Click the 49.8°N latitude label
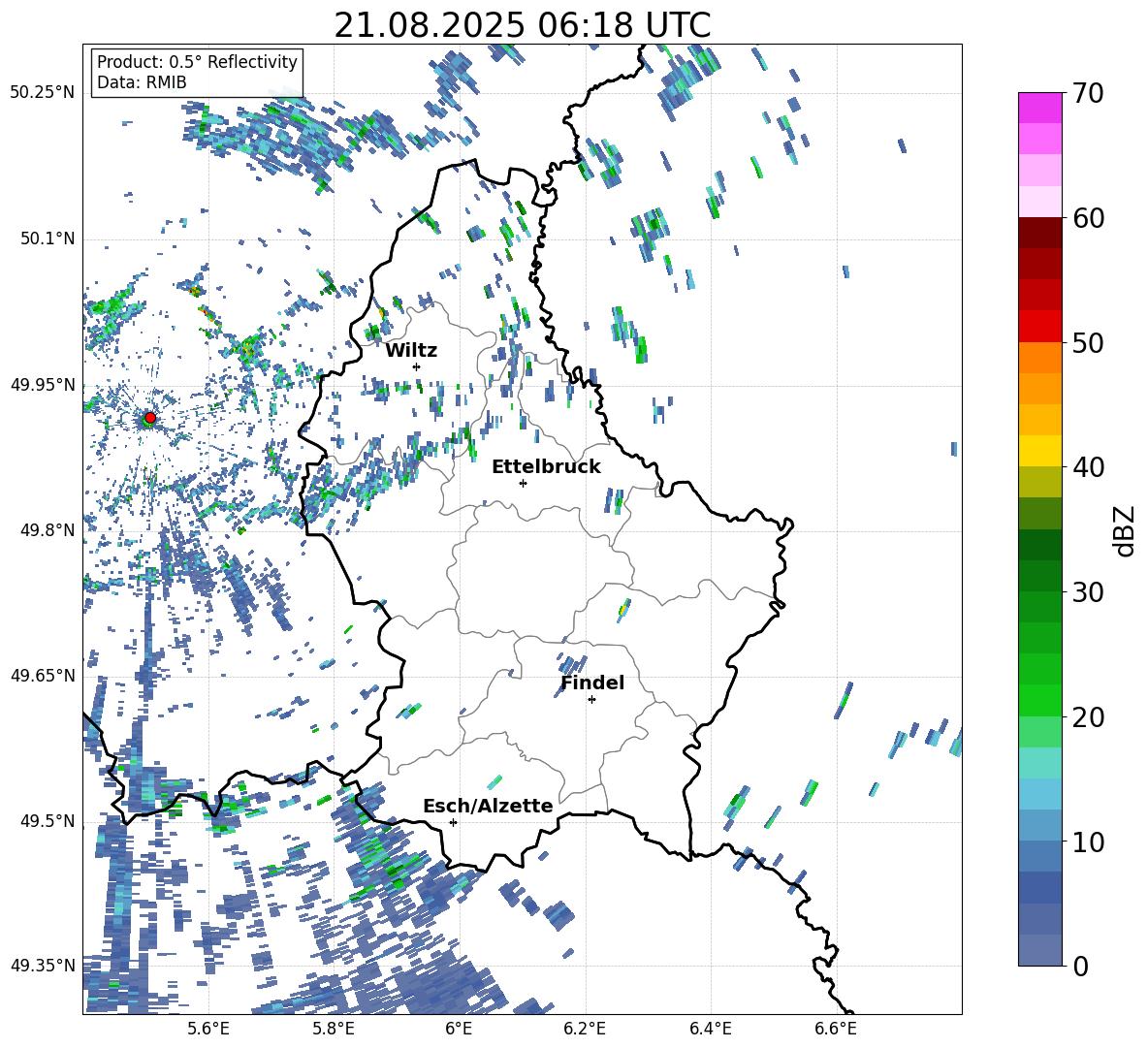Viewport: 1148px width, 1048px height. (48, 530)
